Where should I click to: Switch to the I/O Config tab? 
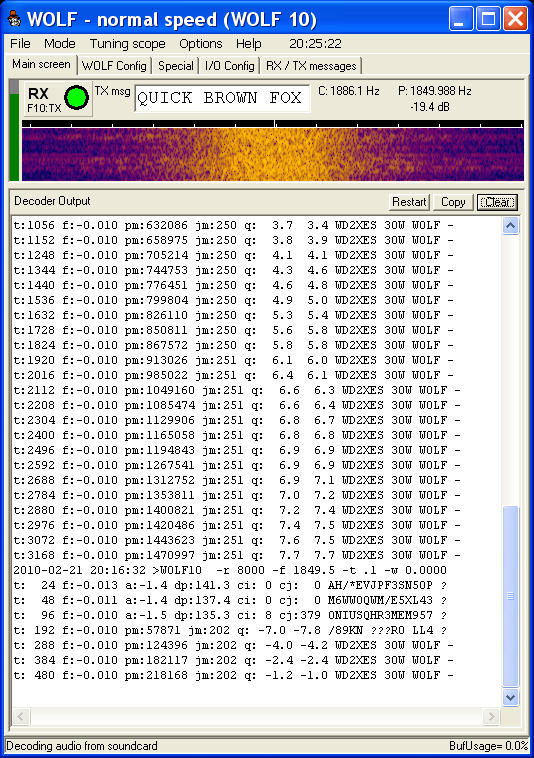[x=230, y=66]
